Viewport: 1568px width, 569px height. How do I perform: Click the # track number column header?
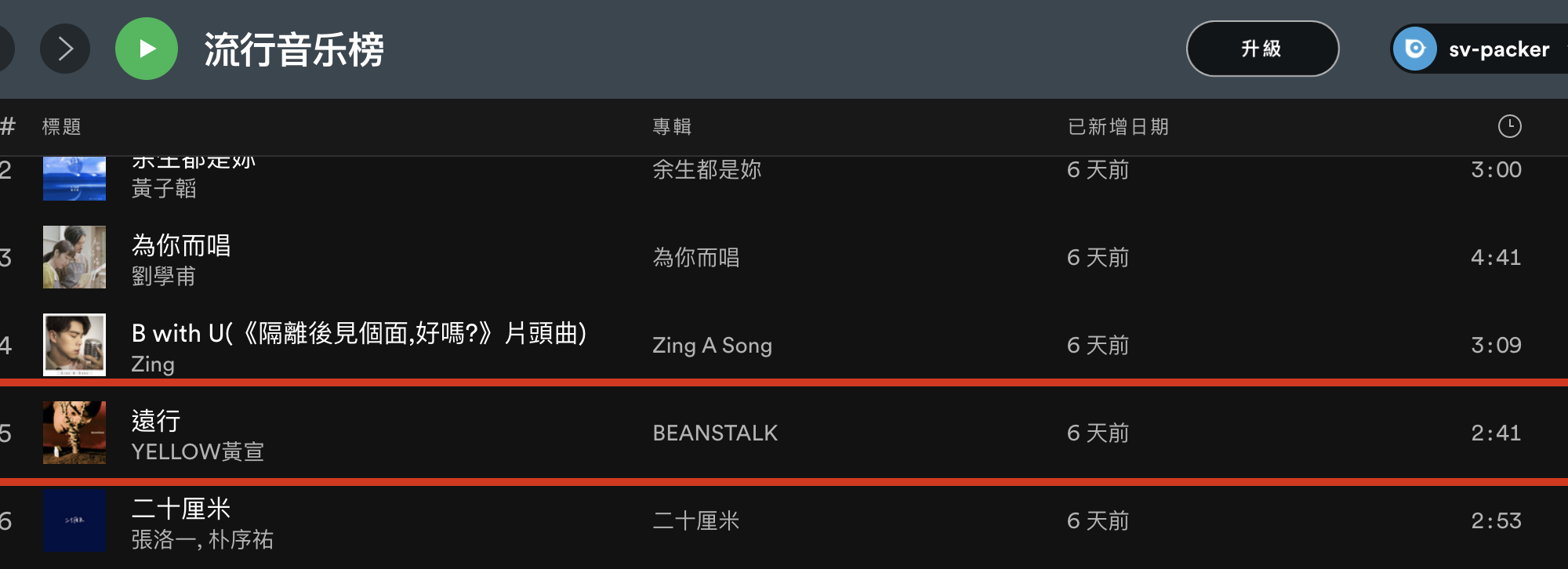click(x=8, y=126)
